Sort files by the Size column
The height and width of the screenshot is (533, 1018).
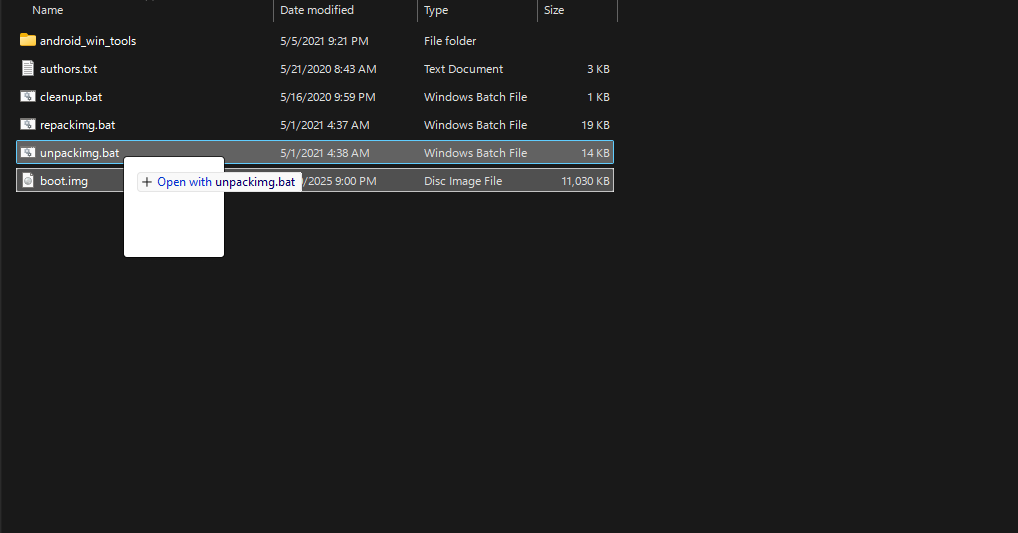(x=554, y=10)
